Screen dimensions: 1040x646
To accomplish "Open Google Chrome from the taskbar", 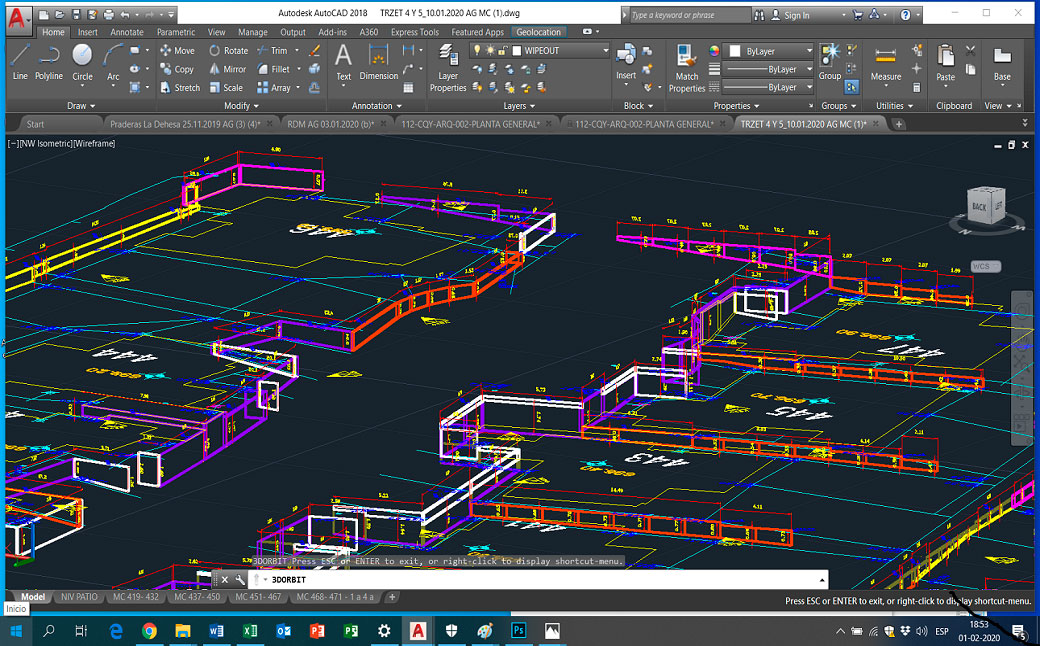I will (149, 631).
